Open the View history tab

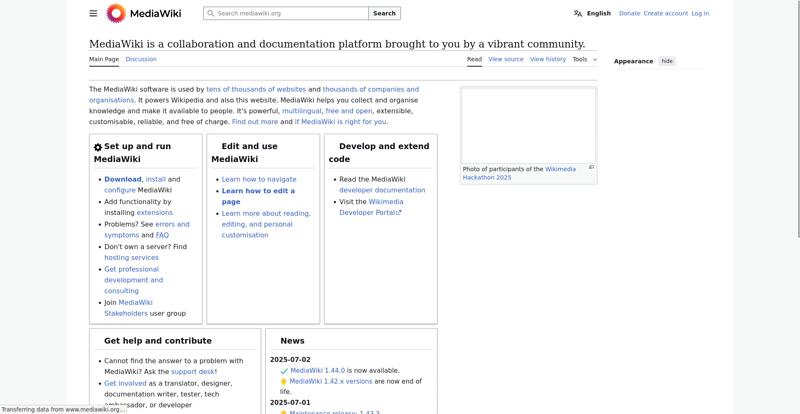coord(548,59)
